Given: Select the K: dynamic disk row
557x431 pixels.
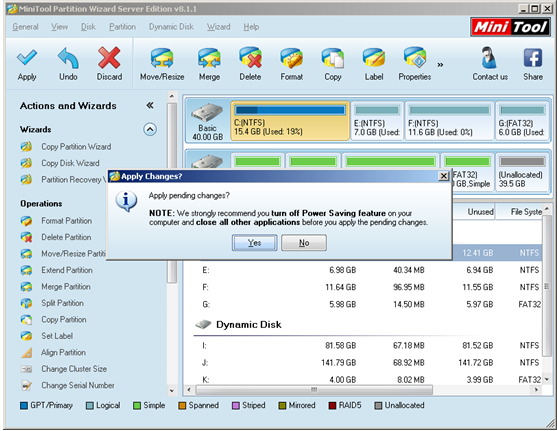Looking at the screenshot, I should (368, 379).
